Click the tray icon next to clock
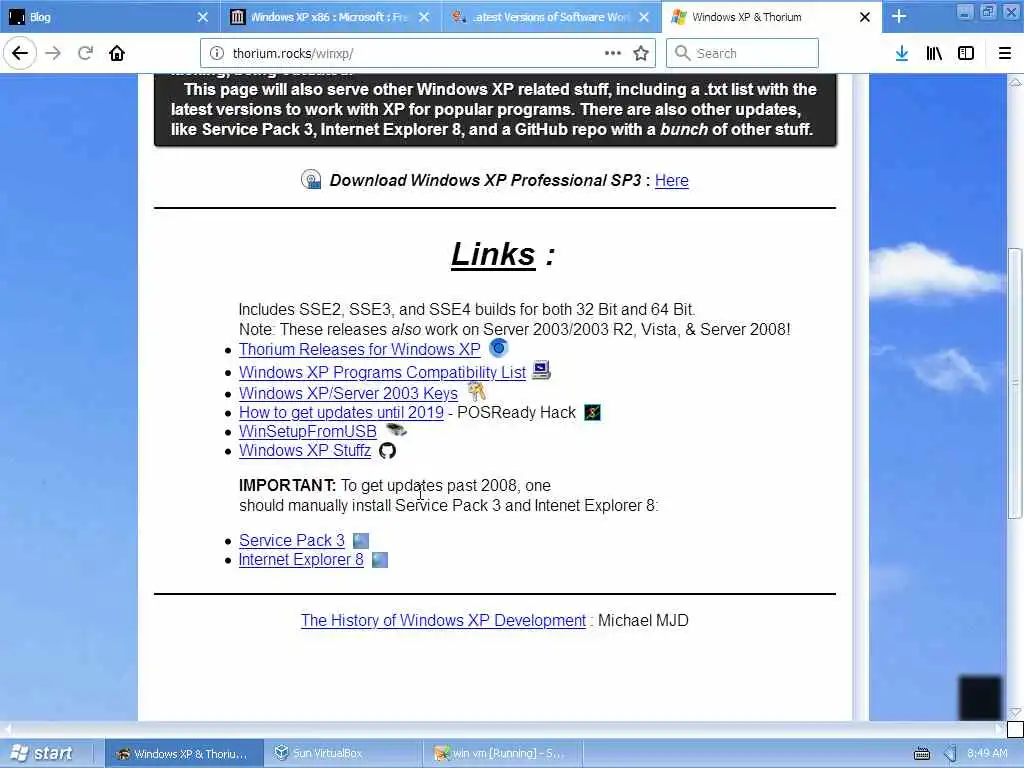 [950, 754]
